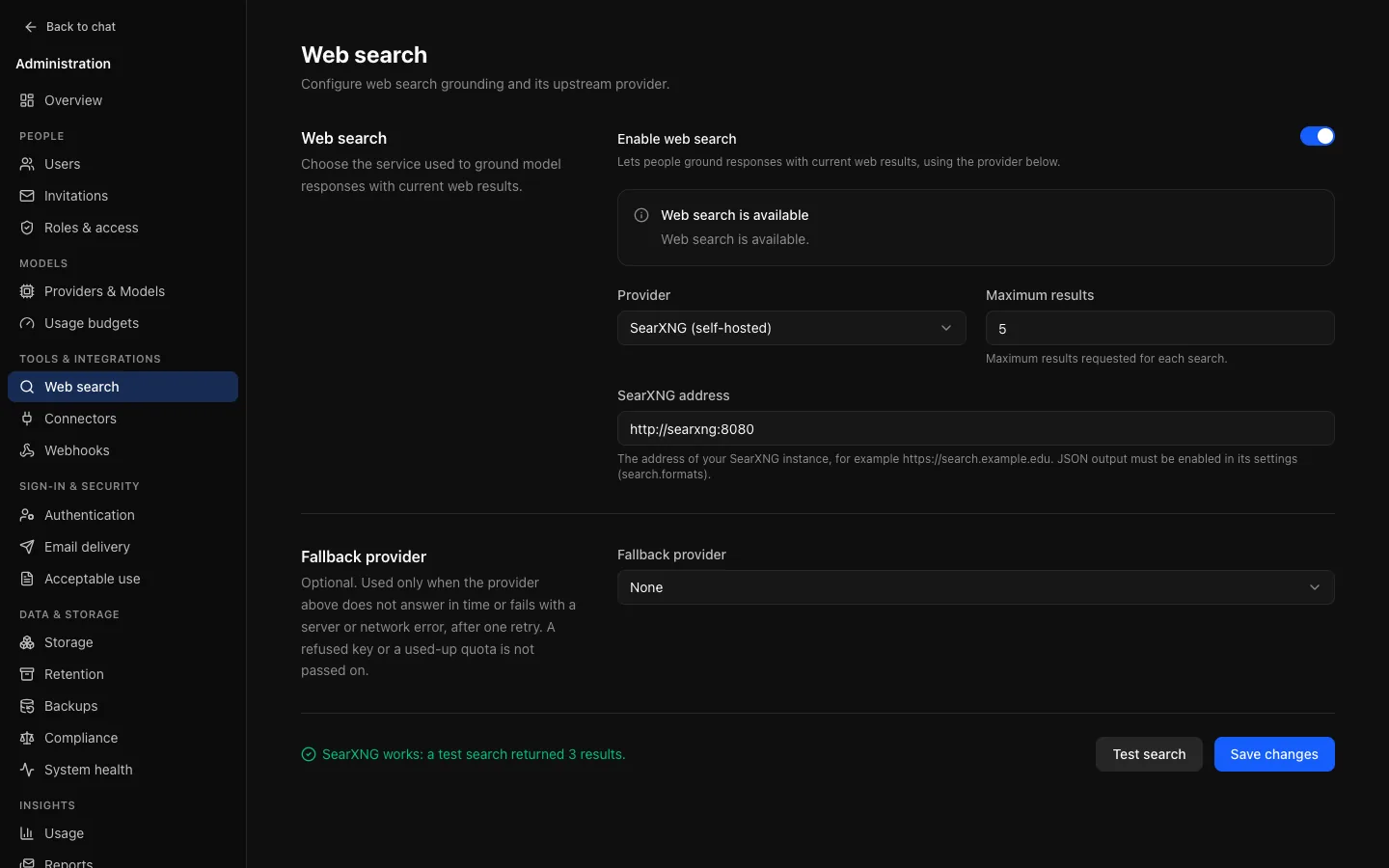Image resolution: width=1389 pixels, height=868 pixels.
Task: Click the Providers & Models chip icon
Action: point(27,291)
